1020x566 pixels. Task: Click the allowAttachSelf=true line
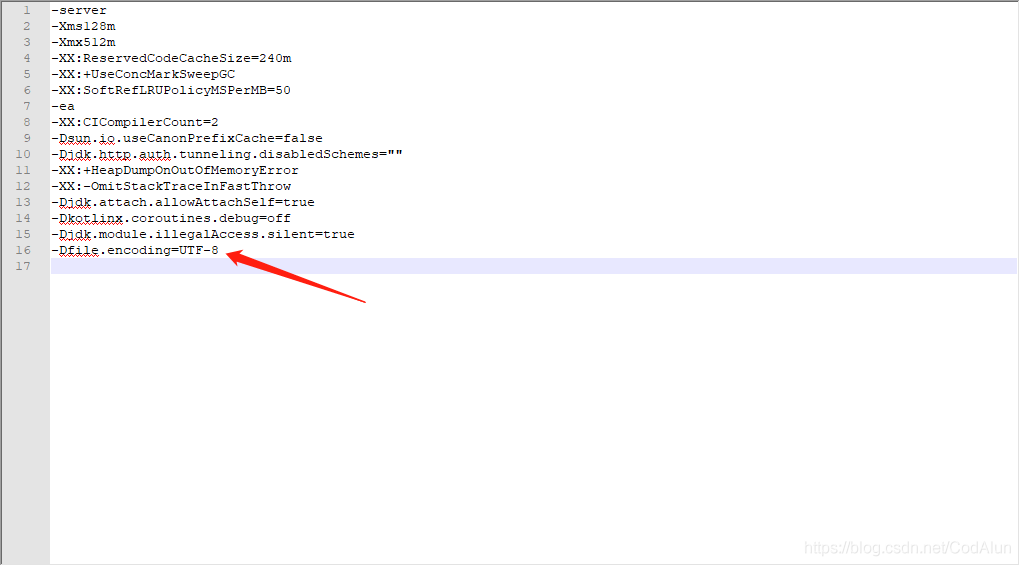point(183,202)
